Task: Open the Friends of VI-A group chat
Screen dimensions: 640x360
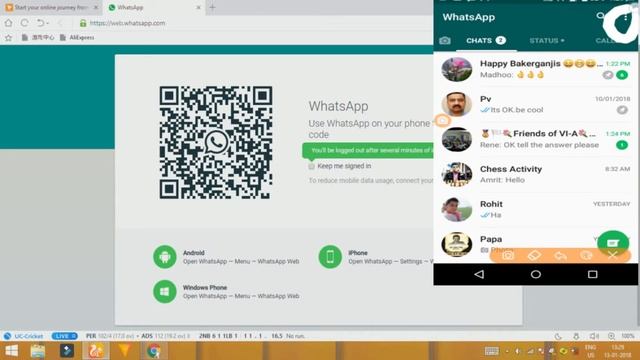Action: point(536,139)
